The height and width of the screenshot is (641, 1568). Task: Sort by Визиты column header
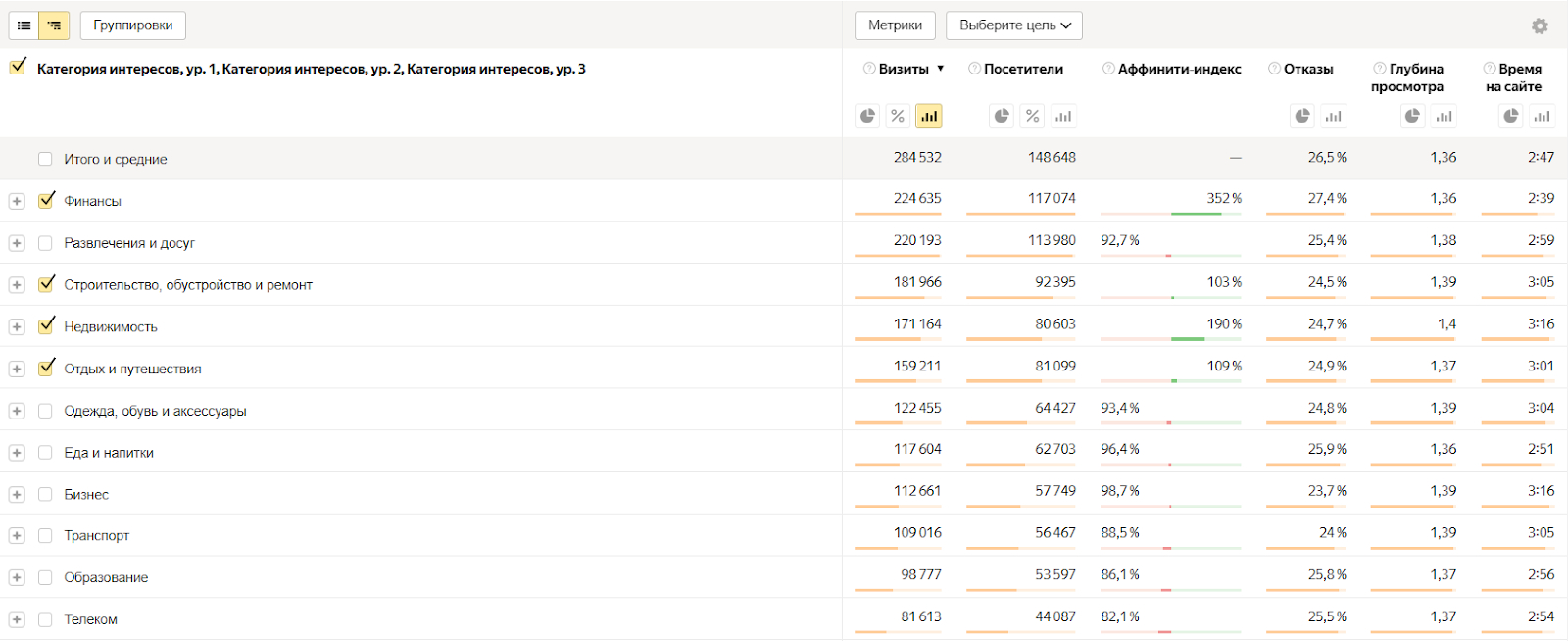pos(904,69)
